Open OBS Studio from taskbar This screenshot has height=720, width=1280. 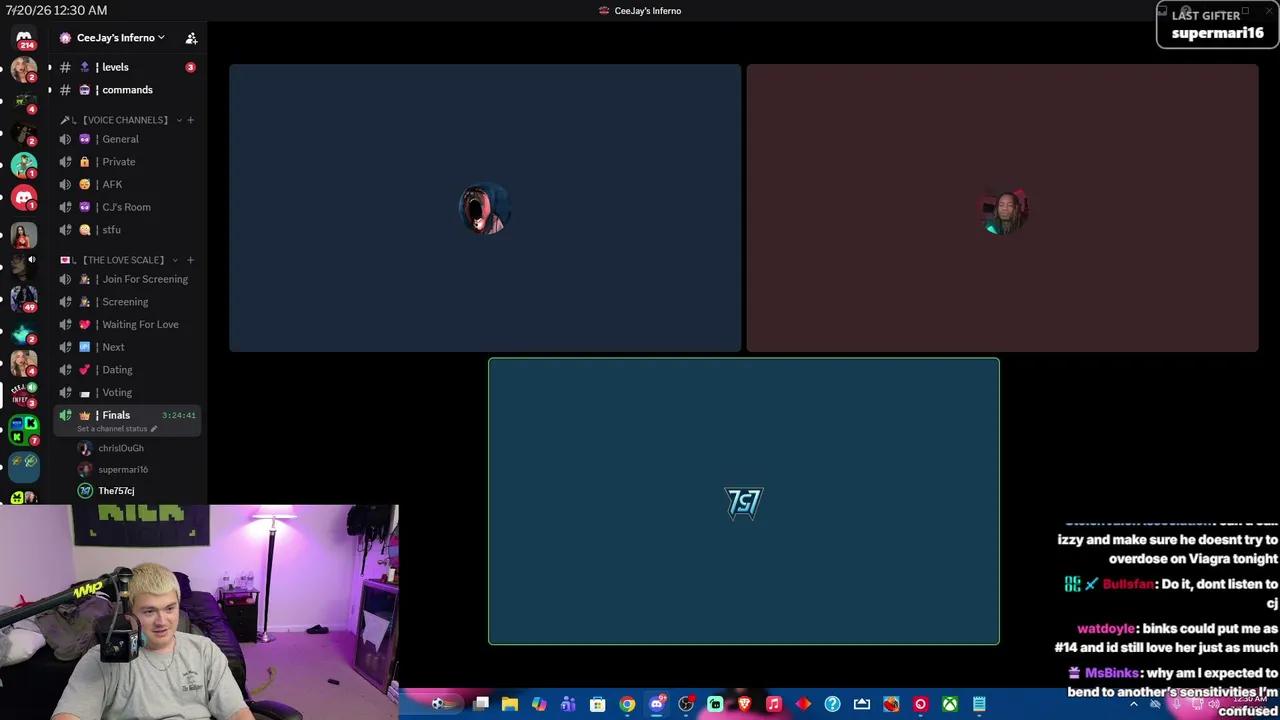[x=686, y=704]
